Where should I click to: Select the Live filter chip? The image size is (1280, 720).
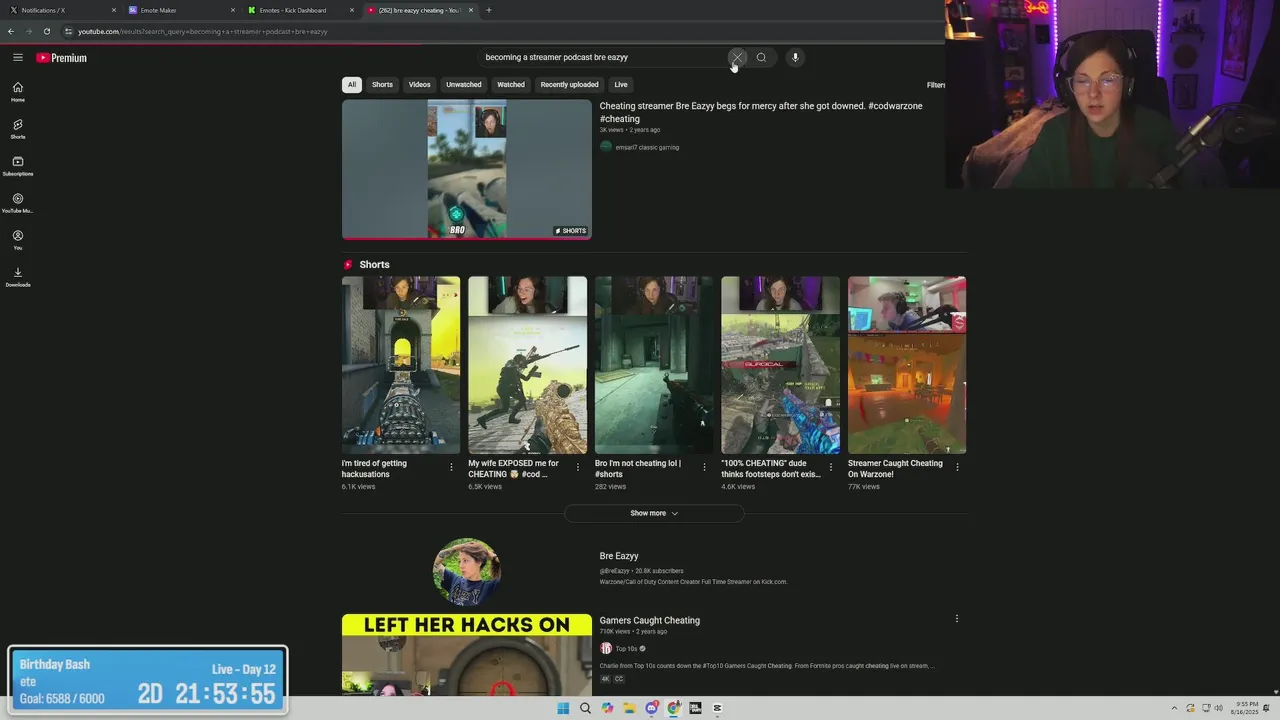pyautogui.click(x=621, y=85)
